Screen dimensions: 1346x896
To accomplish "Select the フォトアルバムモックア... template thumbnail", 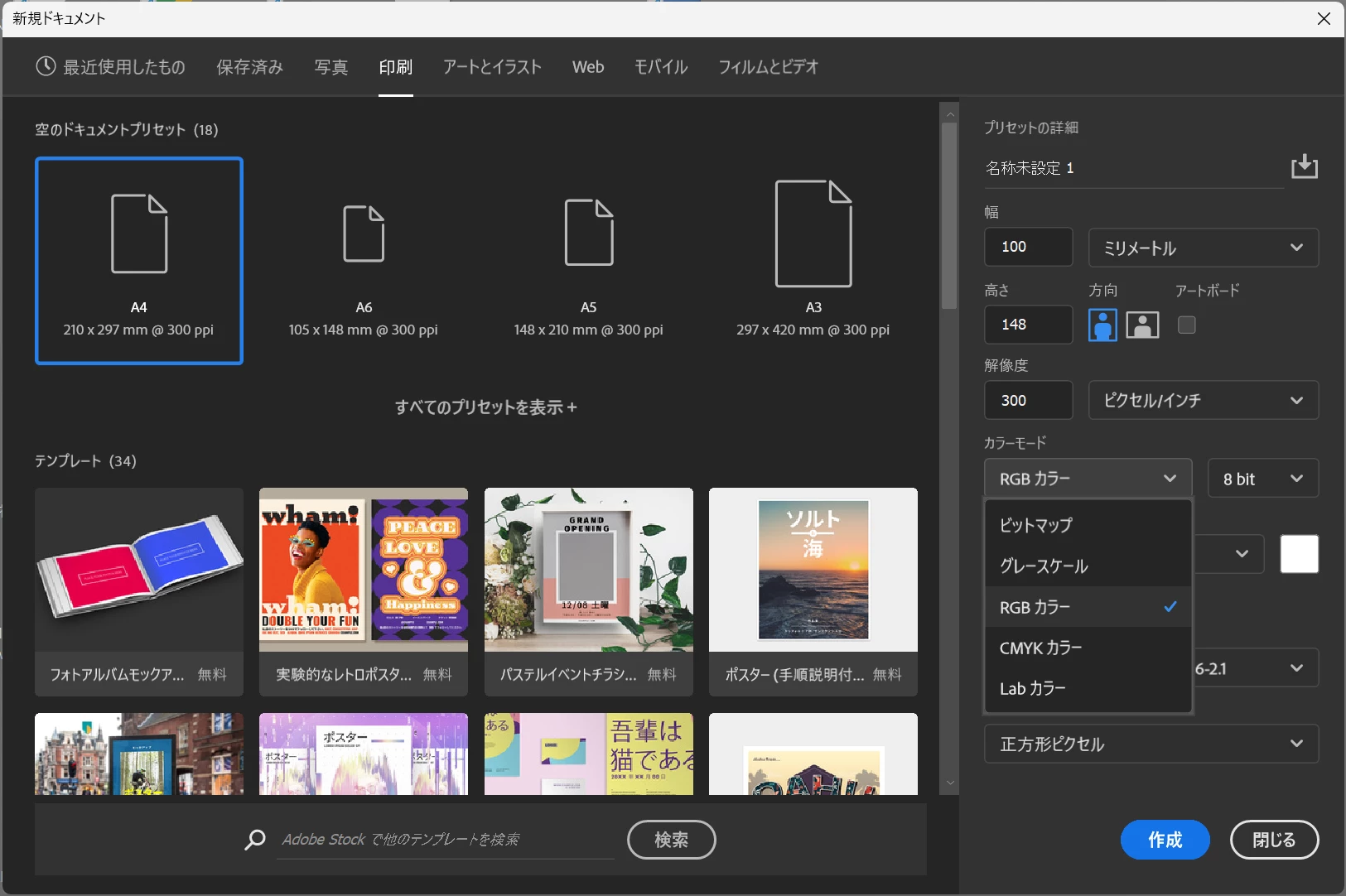I will click(x=139, y=570).
